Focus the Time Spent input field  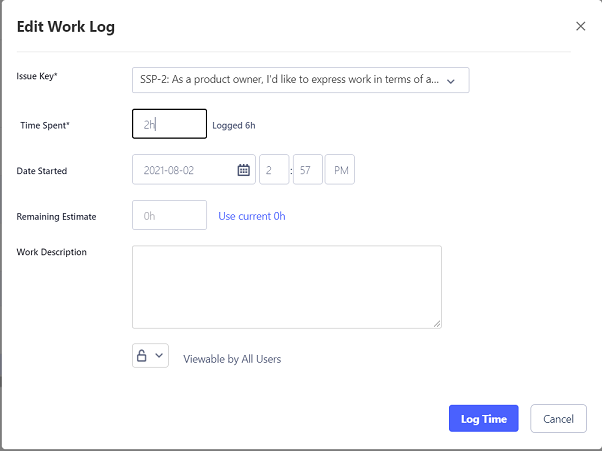tap(169, 124)
